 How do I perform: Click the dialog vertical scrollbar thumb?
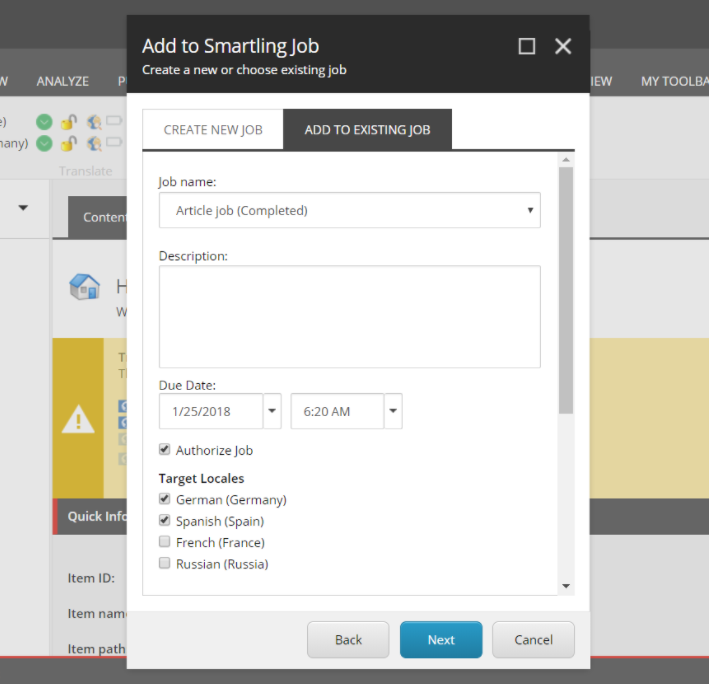pyautogui.click(x=566, y=290)
